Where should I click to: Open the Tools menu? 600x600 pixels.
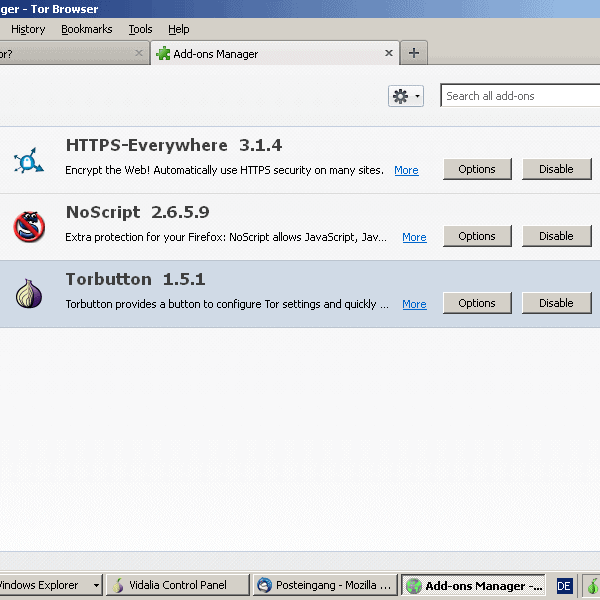coord(140,29)
